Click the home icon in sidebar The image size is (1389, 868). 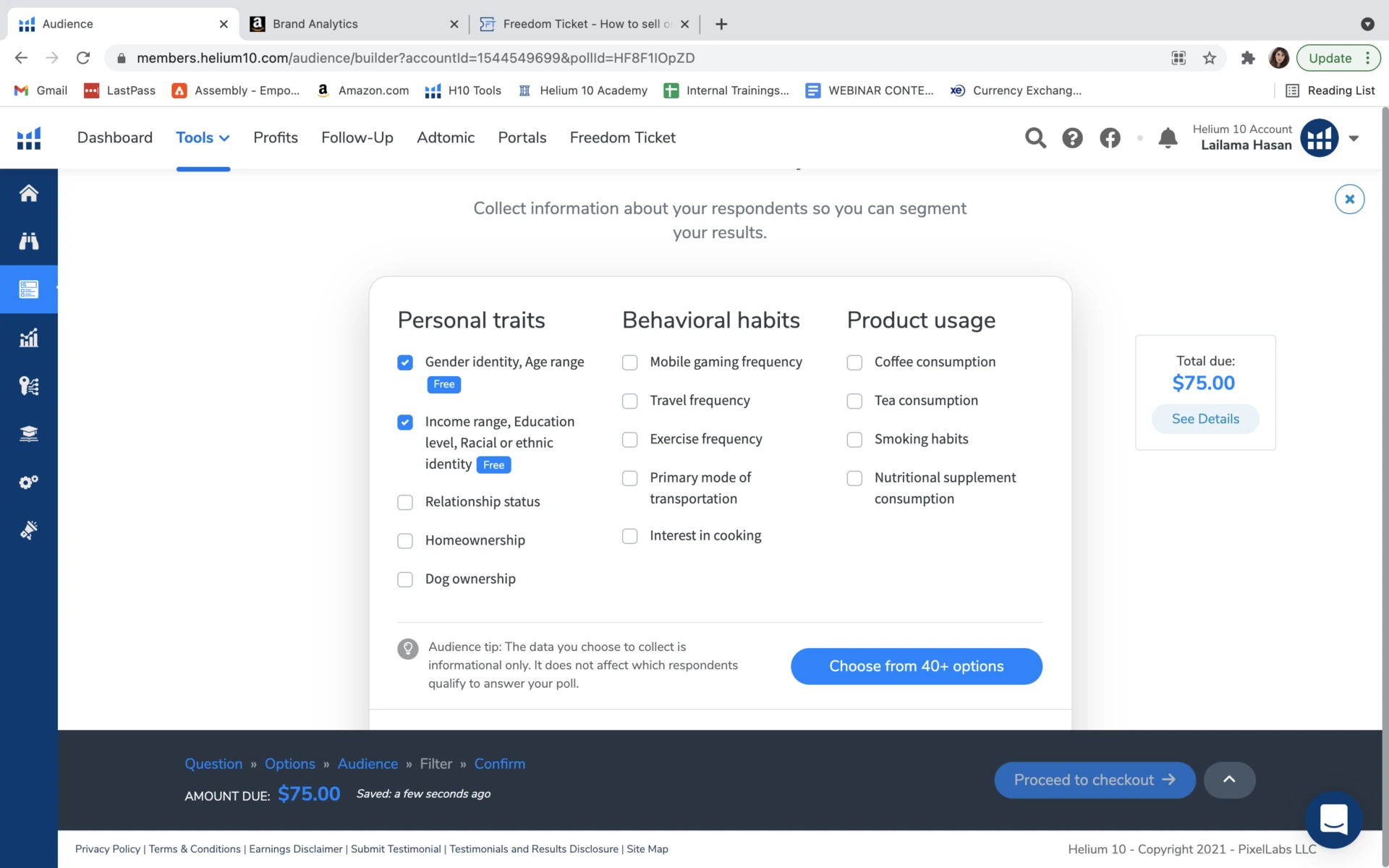[x=29, y=193]
